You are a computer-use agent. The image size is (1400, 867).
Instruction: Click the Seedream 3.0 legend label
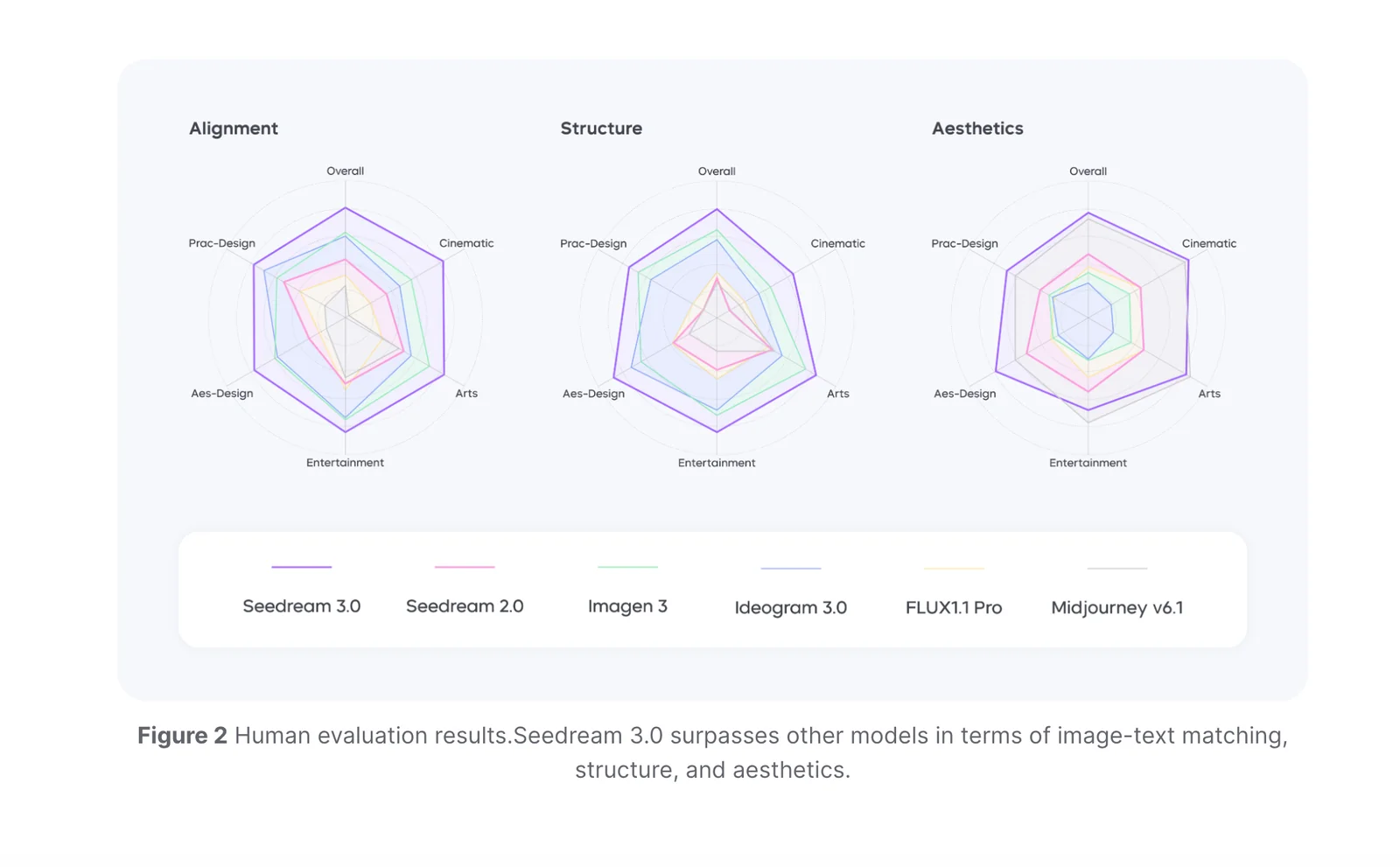[301, 606]
